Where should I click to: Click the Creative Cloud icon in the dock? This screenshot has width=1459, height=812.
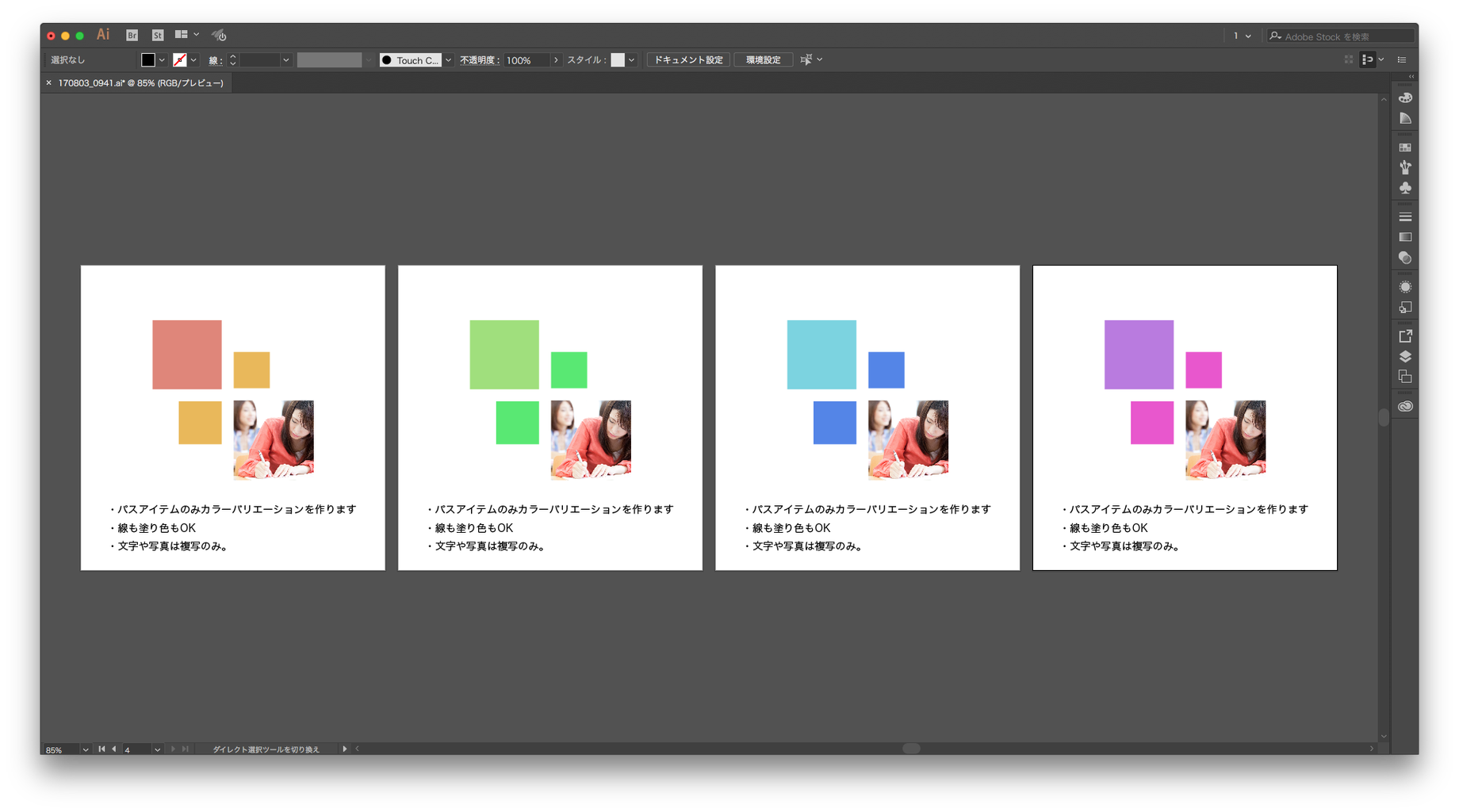click(1404, 405)
